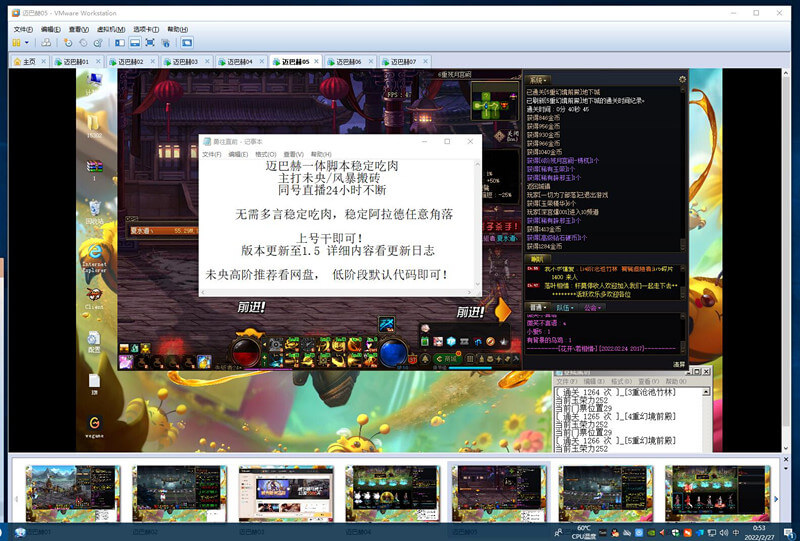Image resolution: width=800 pixels, height=541 pixels.
Task: Click the VMware pause/suspend toolbar icon
Action: pyautogui.click(x=16, y=43)
